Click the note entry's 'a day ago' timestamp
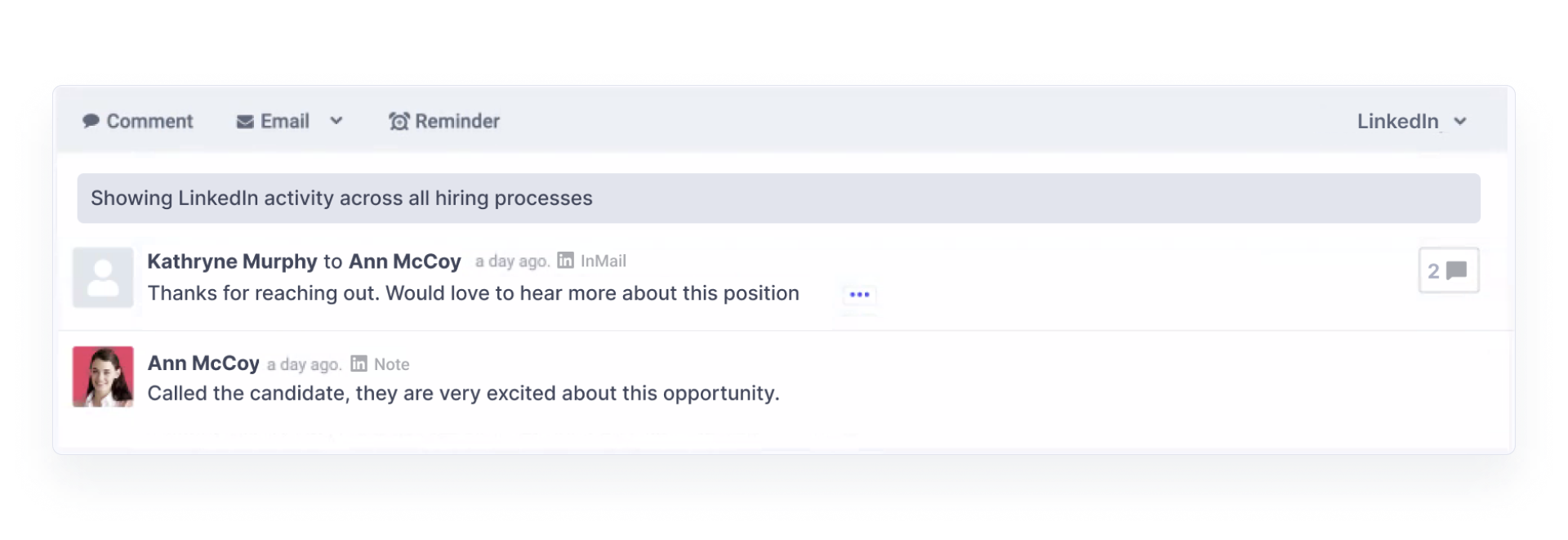This screenshot has height=540, width=1568. click(x=304, y=364)
